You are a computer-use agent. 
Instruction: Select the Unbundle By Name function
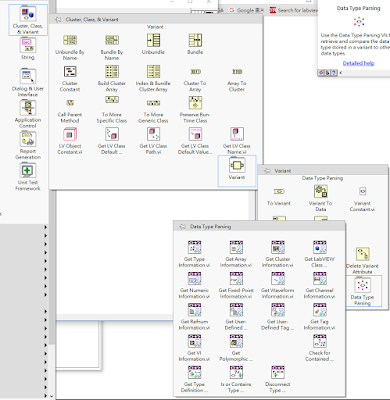pos(70,47)
